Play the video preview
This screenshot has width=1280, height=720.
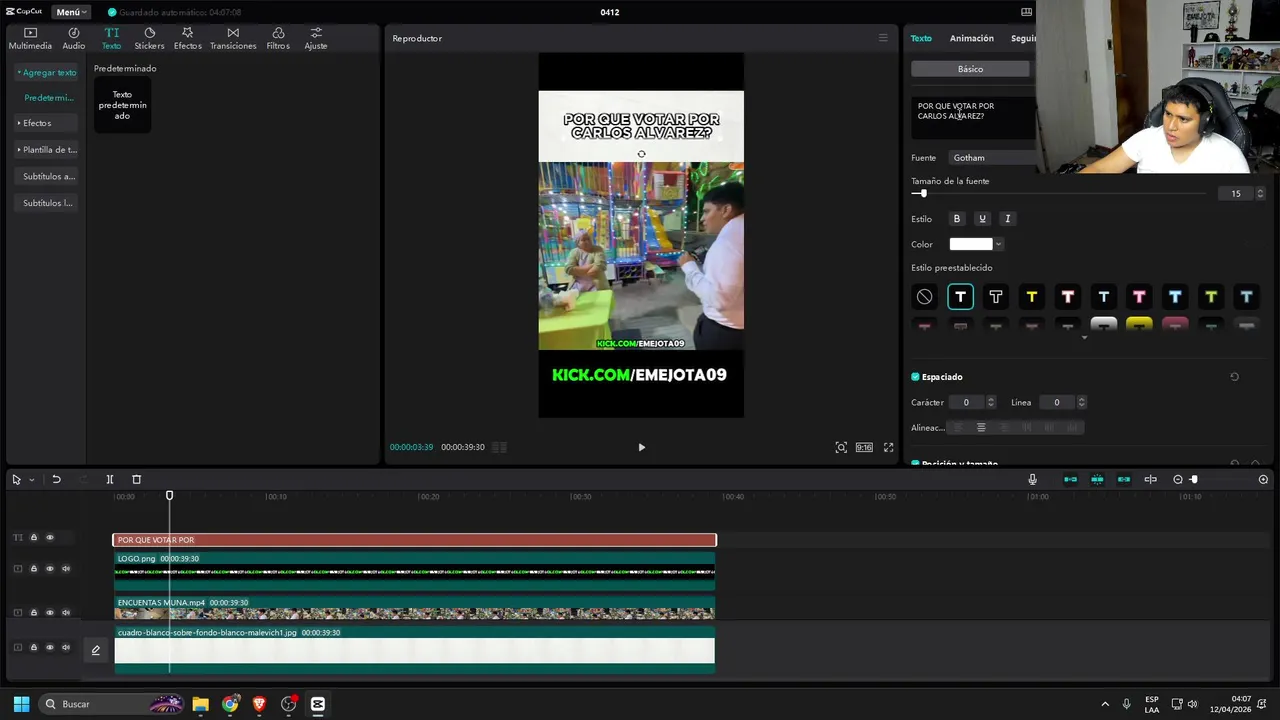642,447
